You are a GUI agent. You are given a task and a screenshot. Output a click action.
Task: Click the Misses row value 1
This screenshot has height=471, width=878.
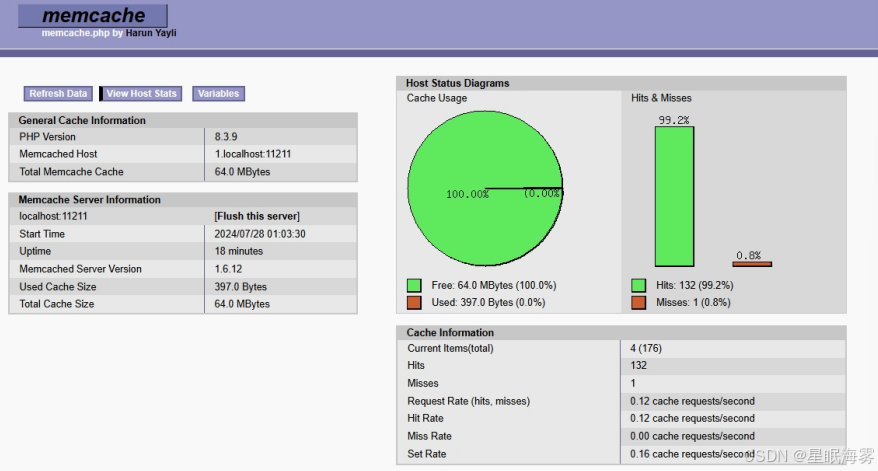click(x=633, y=384)
